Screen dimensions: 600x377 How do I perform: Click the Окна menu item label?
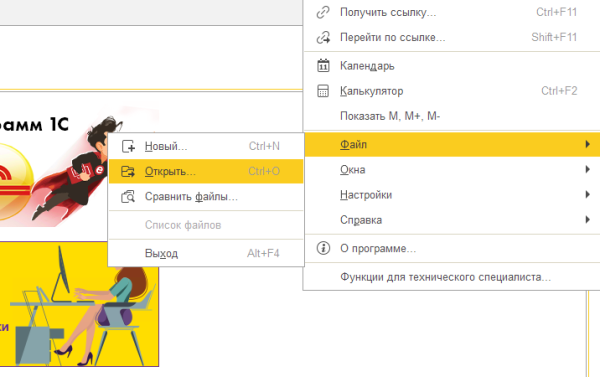tap(352, 170)
